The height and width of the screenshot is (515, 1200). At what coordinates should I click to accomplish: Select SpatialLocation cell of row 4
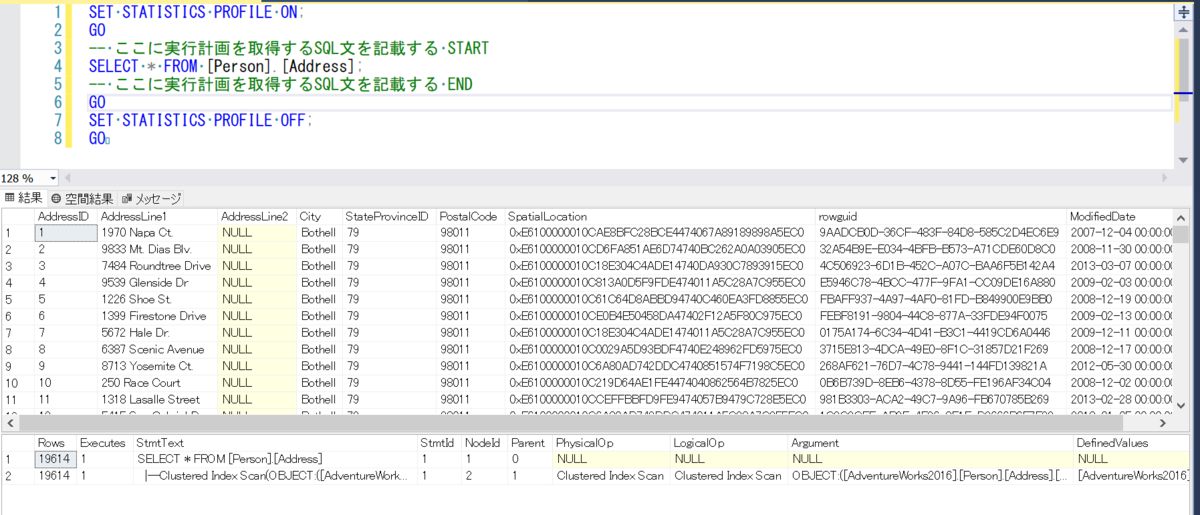tap(659, 282)
